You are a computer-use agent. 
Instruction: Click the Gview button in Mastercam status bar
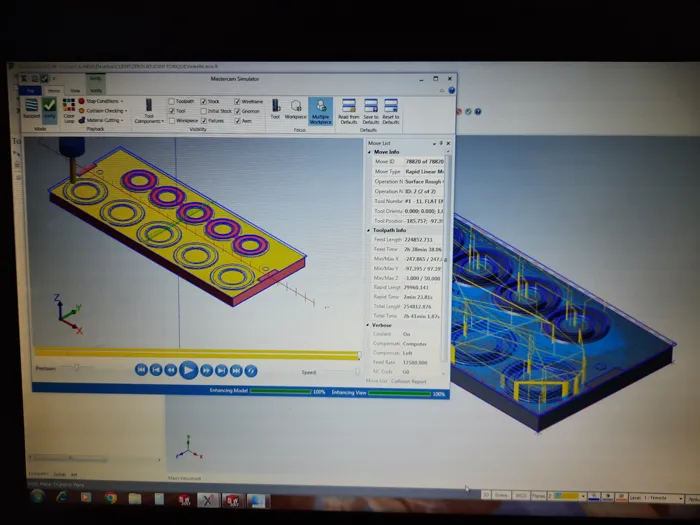tap(501, 495)
